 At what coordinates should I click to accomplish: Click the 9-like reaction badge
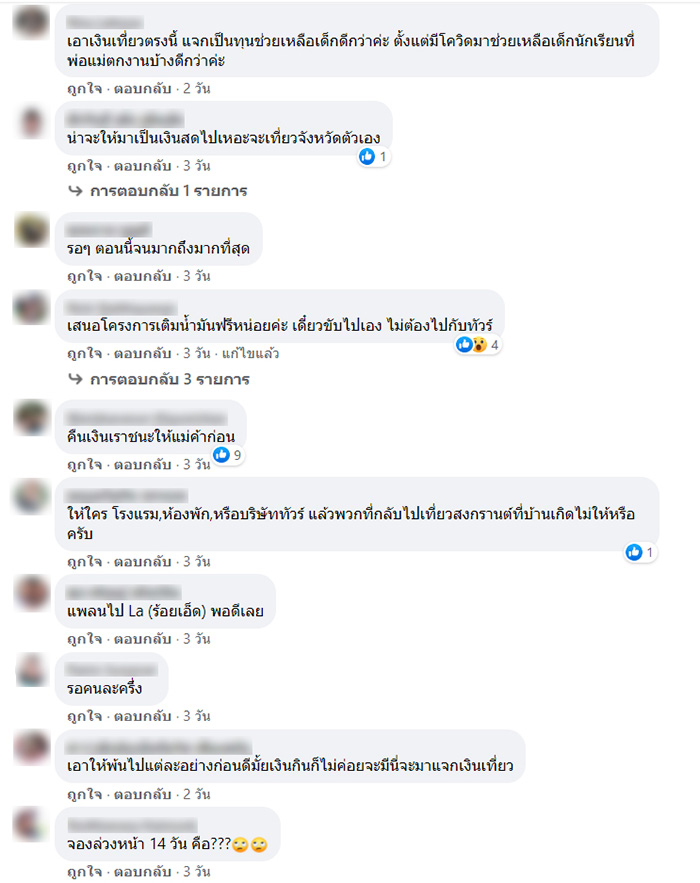click(x=228, y=454)
